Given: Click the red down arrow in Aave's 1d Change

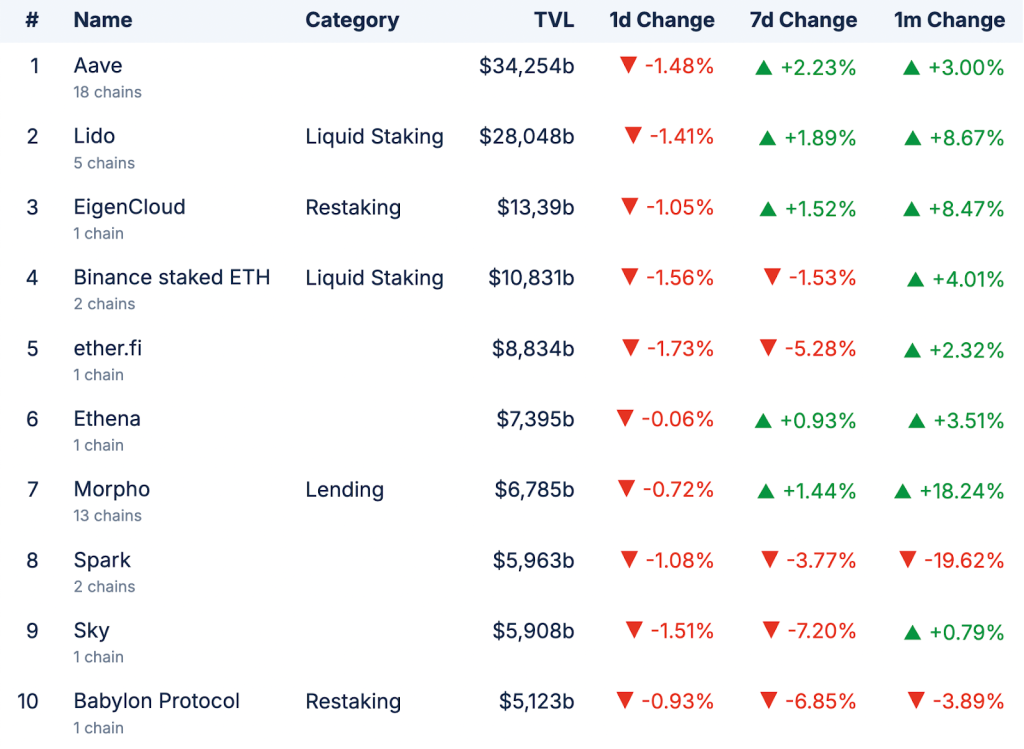Looking at the screenshot, I should (628, 66).
